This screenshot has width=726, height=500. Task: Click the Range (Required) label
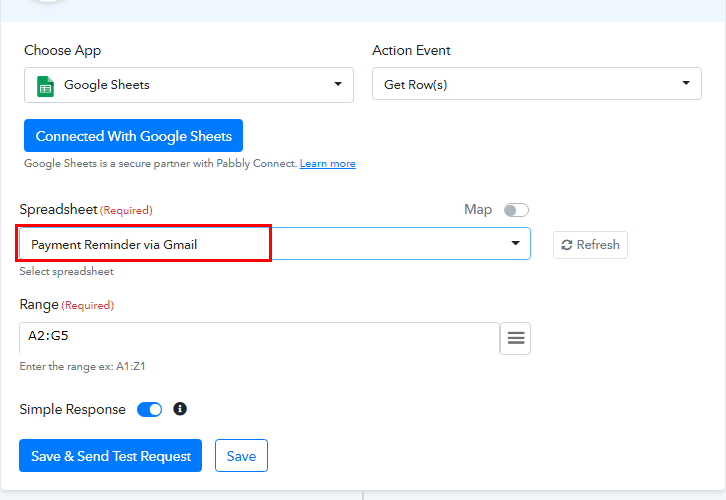(67, 305)
